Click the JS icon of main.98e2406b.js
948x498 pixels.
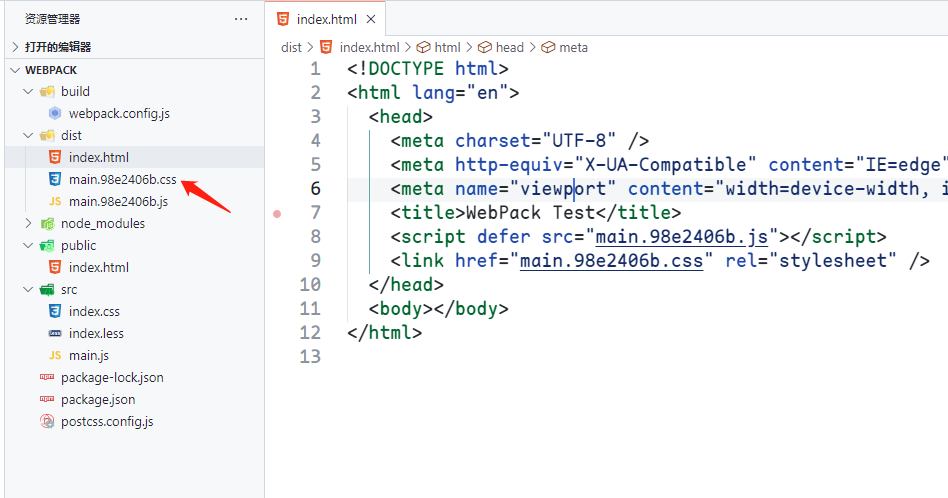(54, 201)
